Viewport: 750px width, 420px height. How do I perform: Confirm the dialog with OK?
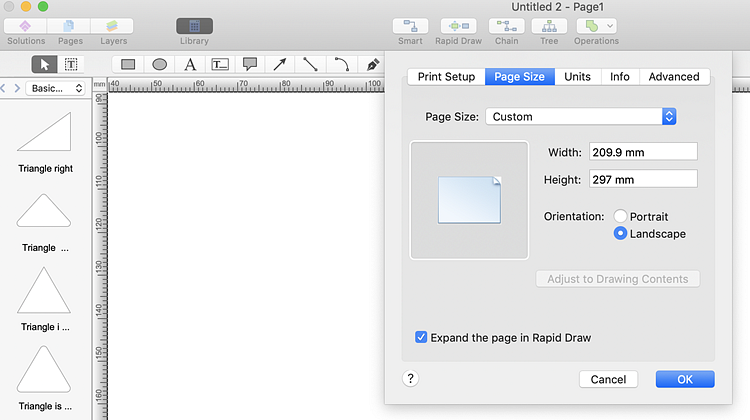[x=685, y=379]
